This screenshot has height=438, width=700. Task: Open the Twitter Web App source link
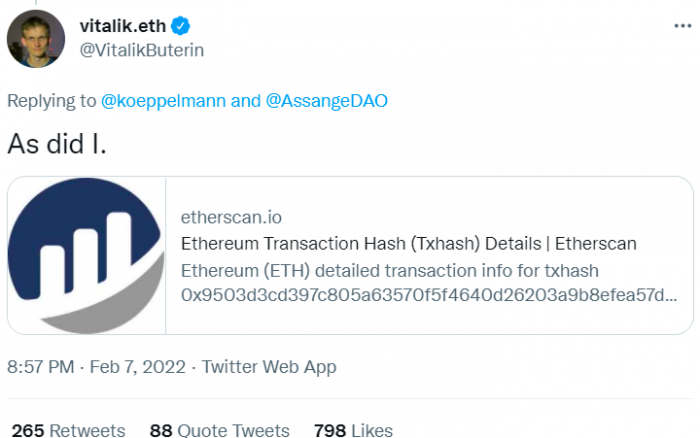click(x=269, y=367)
